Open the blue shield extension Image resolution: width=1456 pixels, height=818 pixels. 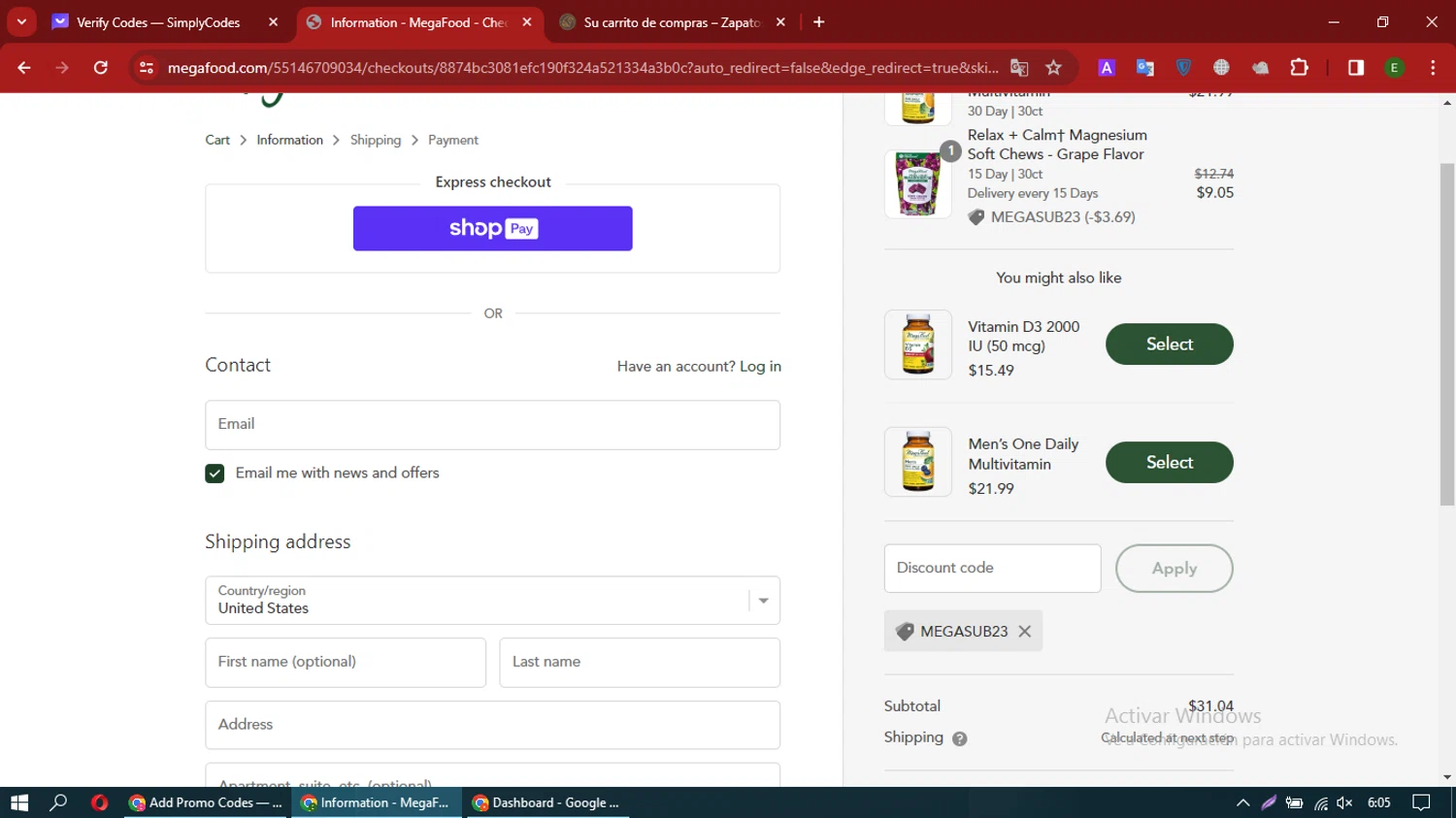[x=1183, y=68]
